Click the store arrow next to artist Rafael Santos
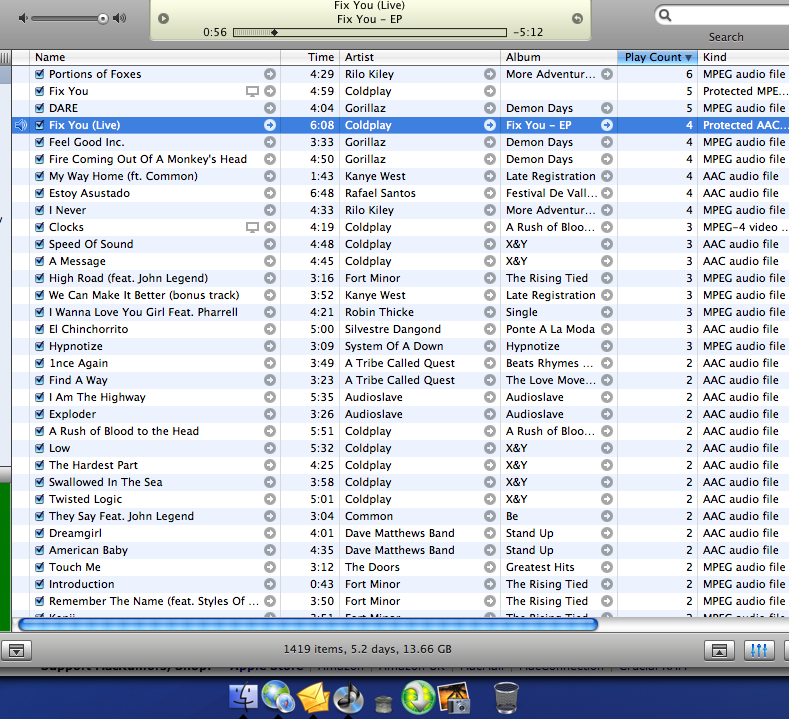The height and width of the screenshot is (719, 789). 490,193
